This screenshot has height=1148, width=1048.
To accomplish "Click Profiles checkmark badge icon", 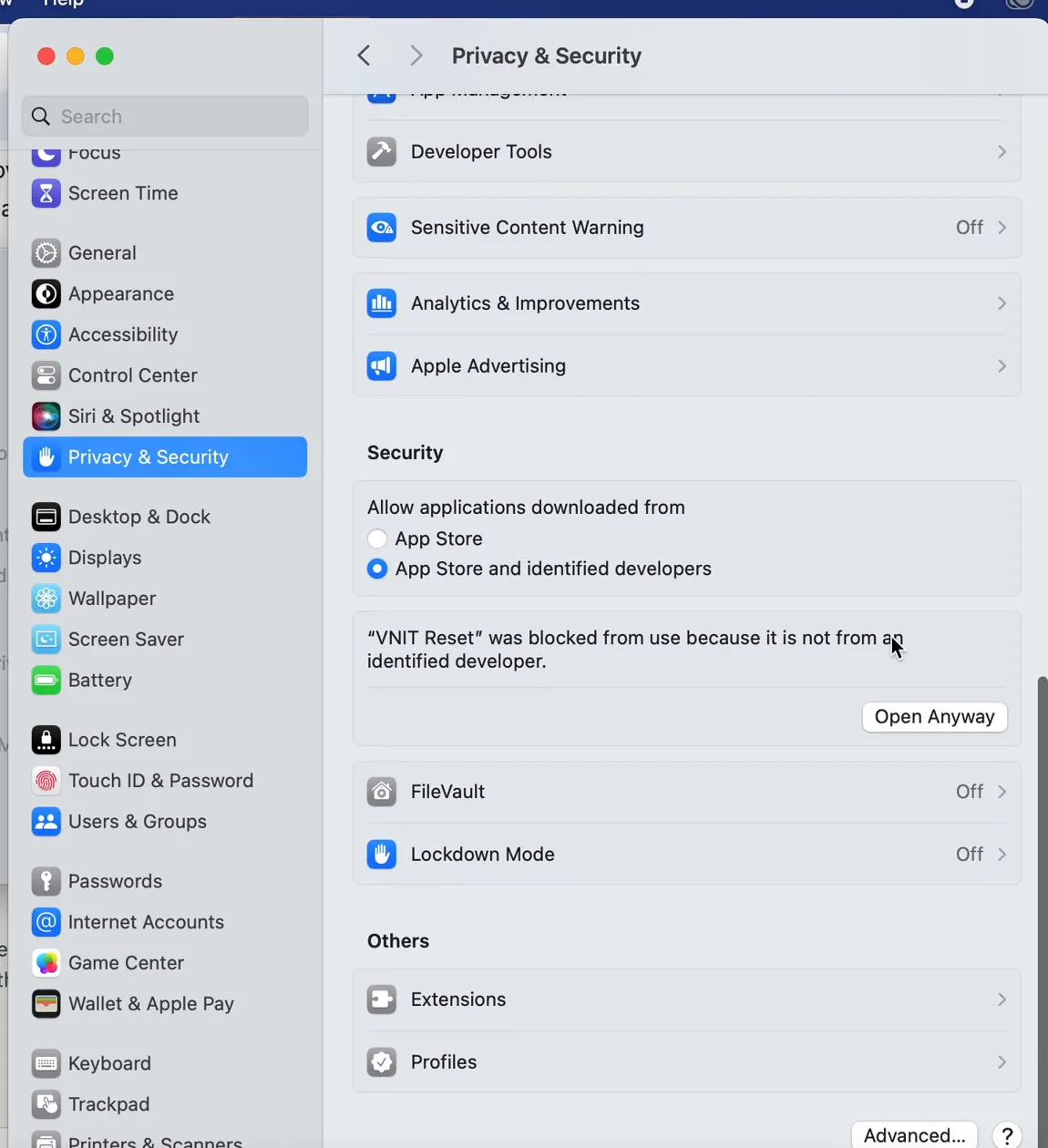I will 382,1061.
